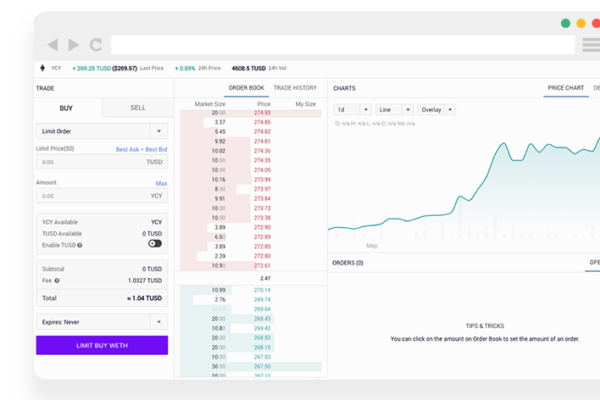
Task: Toggle the Enable TUSD switch
Action: [x=155, y=243]
